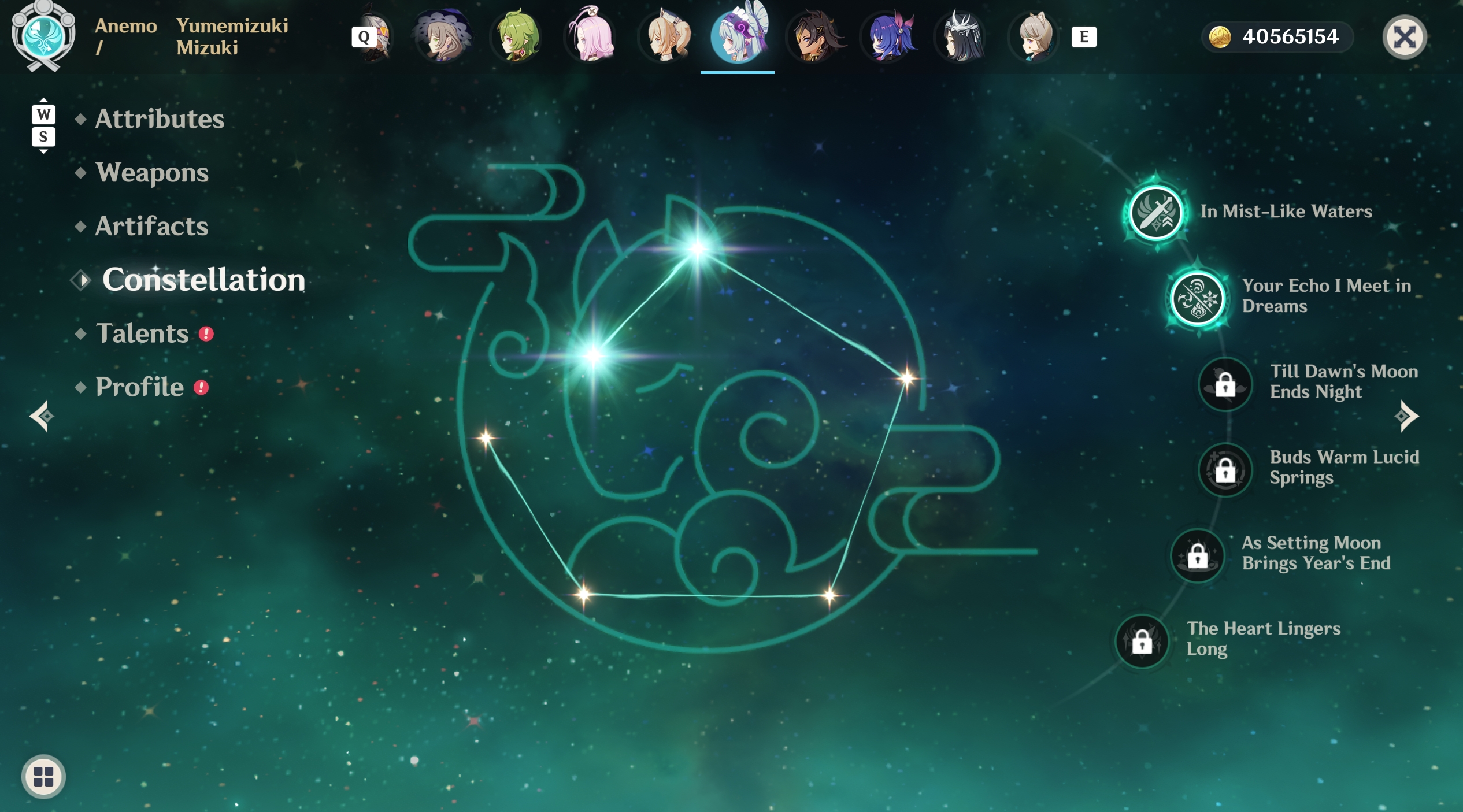Close the character screen
The height and width of the screenshot is (812, 1463).
(1405, 38)
